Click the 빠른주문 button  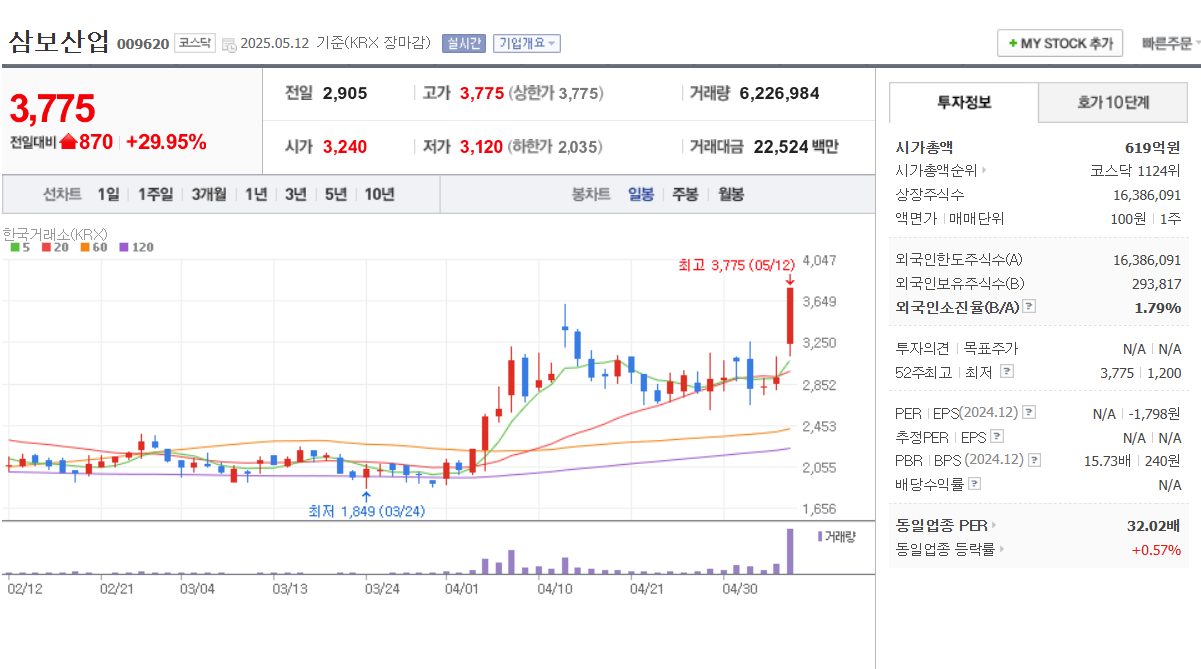1168,43
